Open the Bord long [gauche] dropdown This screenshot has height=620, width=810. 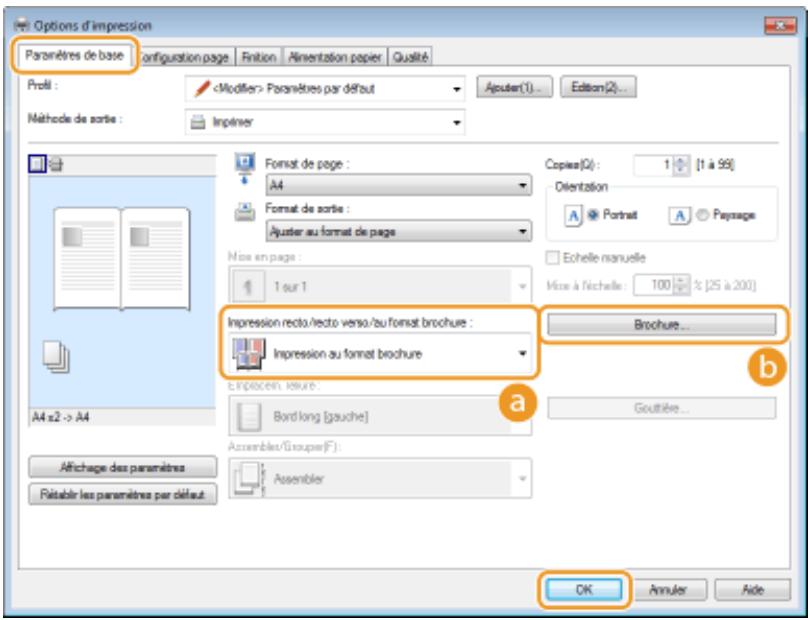pos(380,416)
